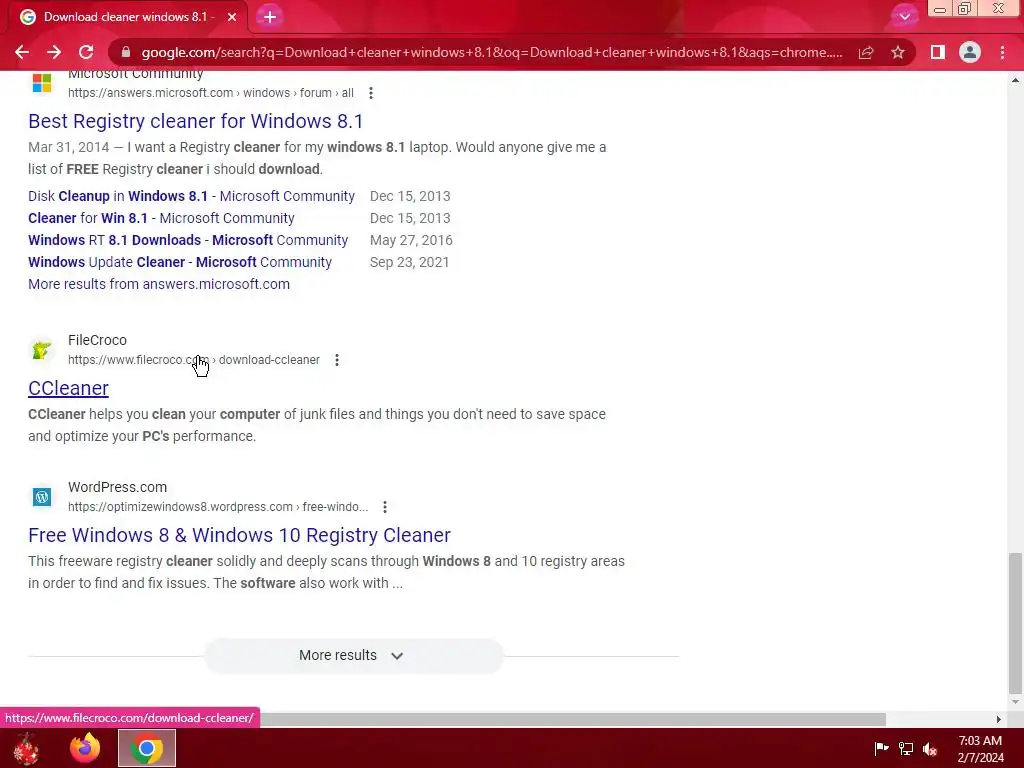This screenshot has height=768, width=1024.
Task: Open the CCleaner result link
Action: click(69, 388)
